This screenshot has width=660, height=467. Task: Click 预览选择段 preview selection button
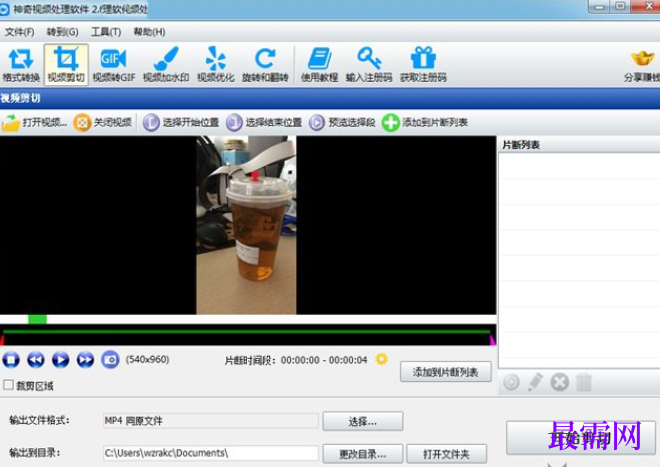pyautogui.click(x=342, y=123)
